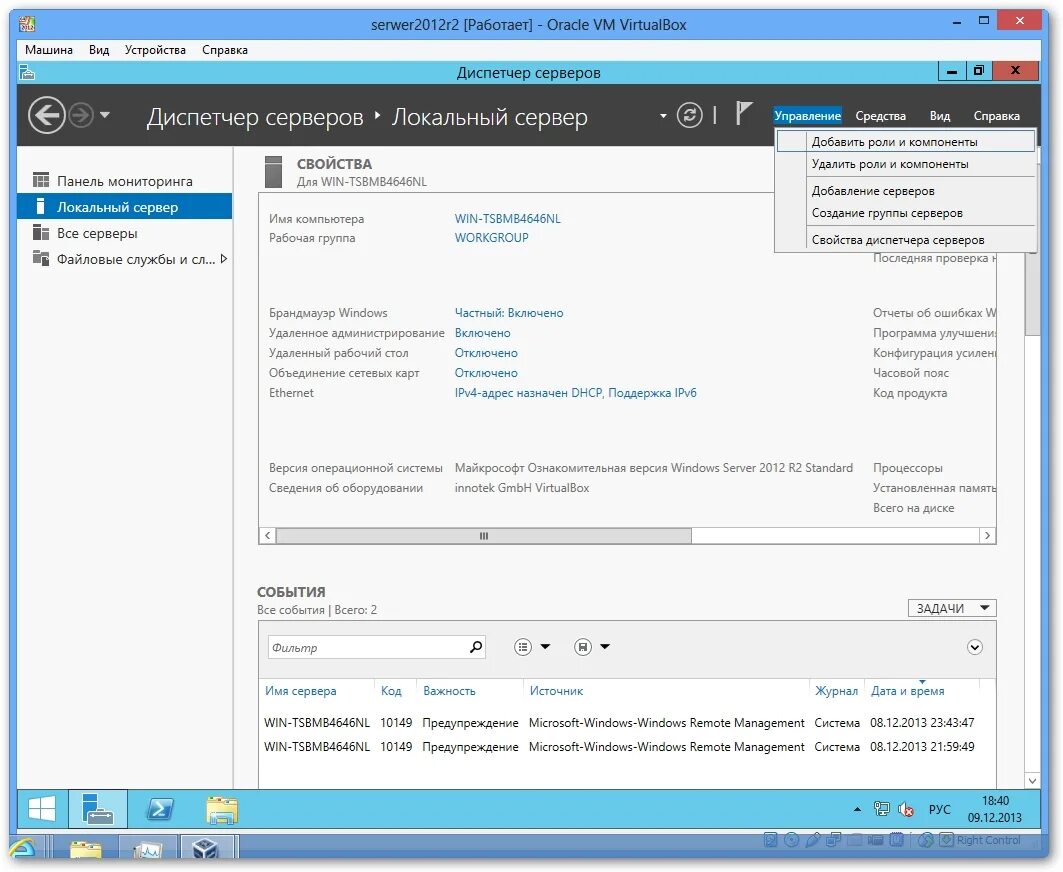Screen dimensions: 1063x872
Task: Open dropdown arrow left of refresh icon
Action: (x=663, y=116)
